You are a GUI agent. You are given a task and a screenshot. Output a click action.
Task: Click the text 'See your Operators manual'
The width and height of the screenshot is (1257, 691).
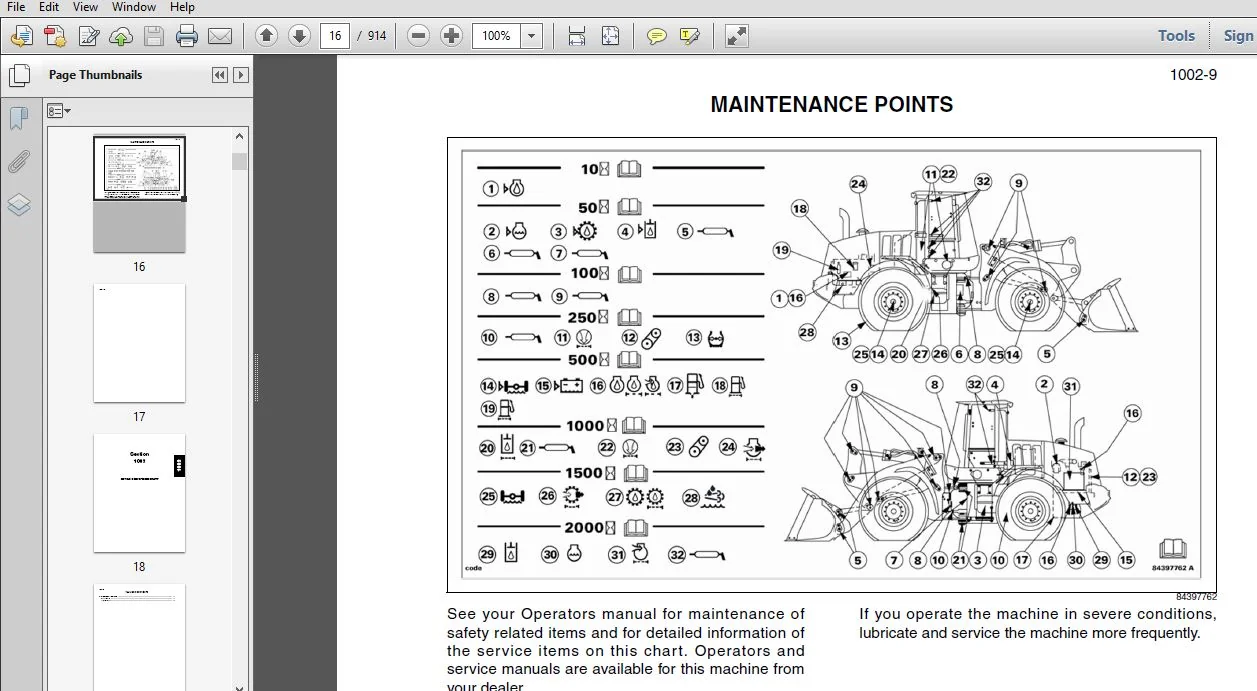548,614
